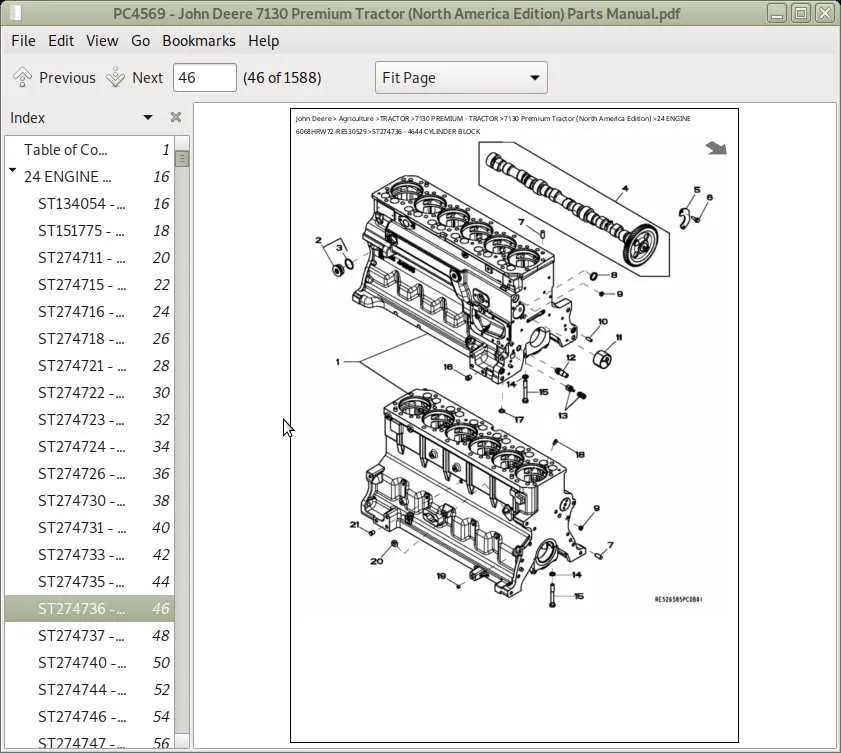Select index entry ST274730

(x=90, y=500)
